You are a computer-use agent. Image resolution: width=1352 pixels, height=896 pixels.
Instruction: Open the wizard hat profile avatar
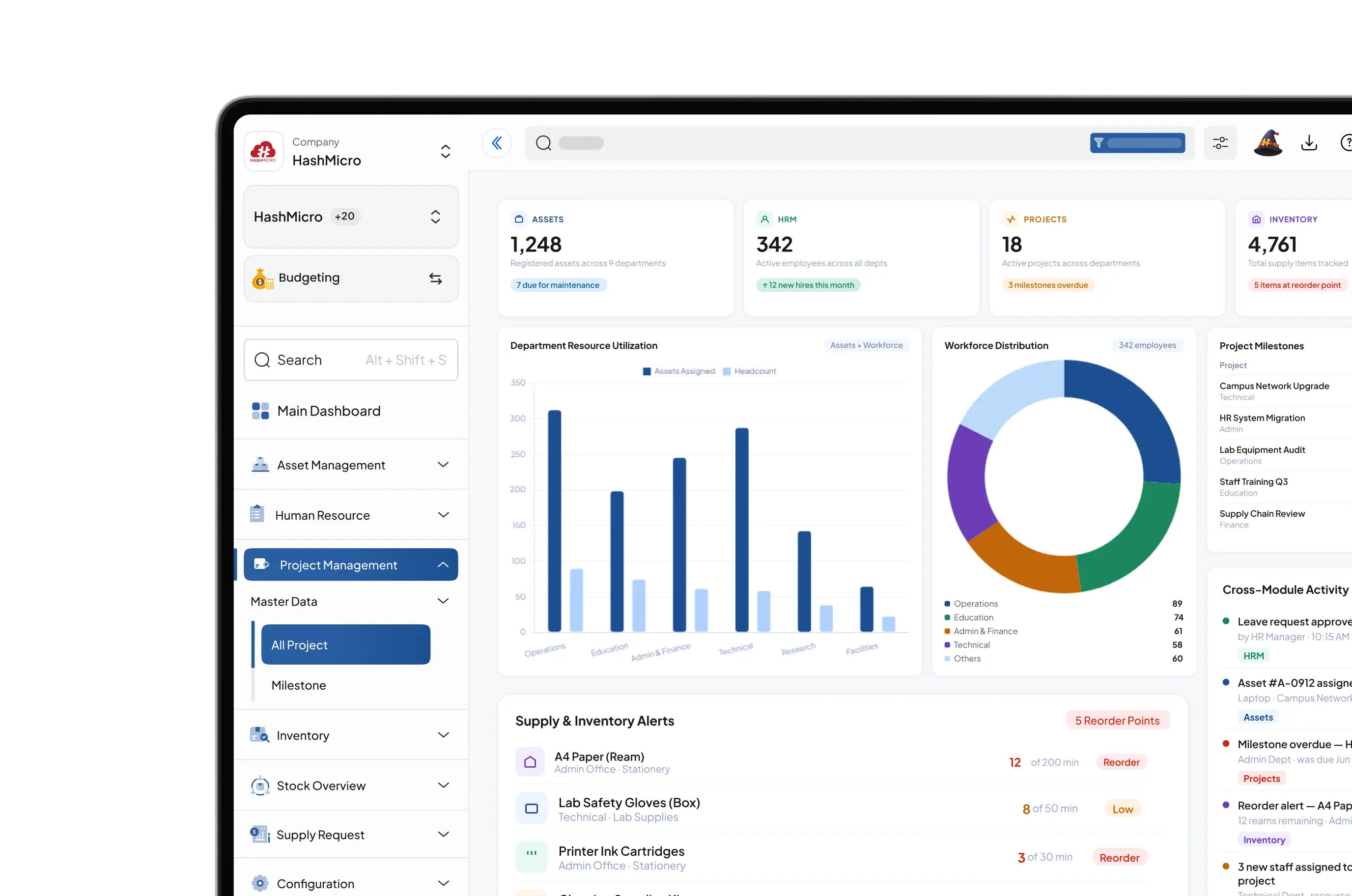1267,143
